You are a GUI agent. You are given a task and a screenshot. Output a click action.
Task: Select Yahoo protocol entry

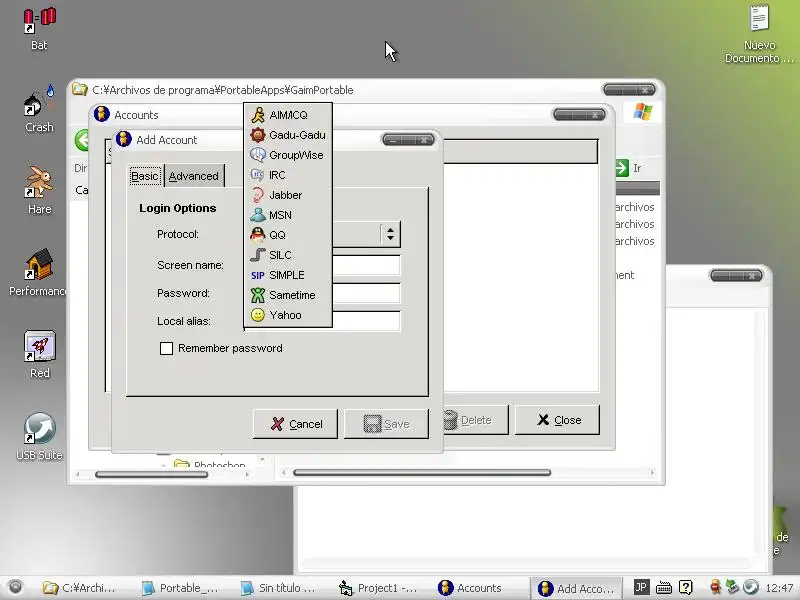pos(288,315)
